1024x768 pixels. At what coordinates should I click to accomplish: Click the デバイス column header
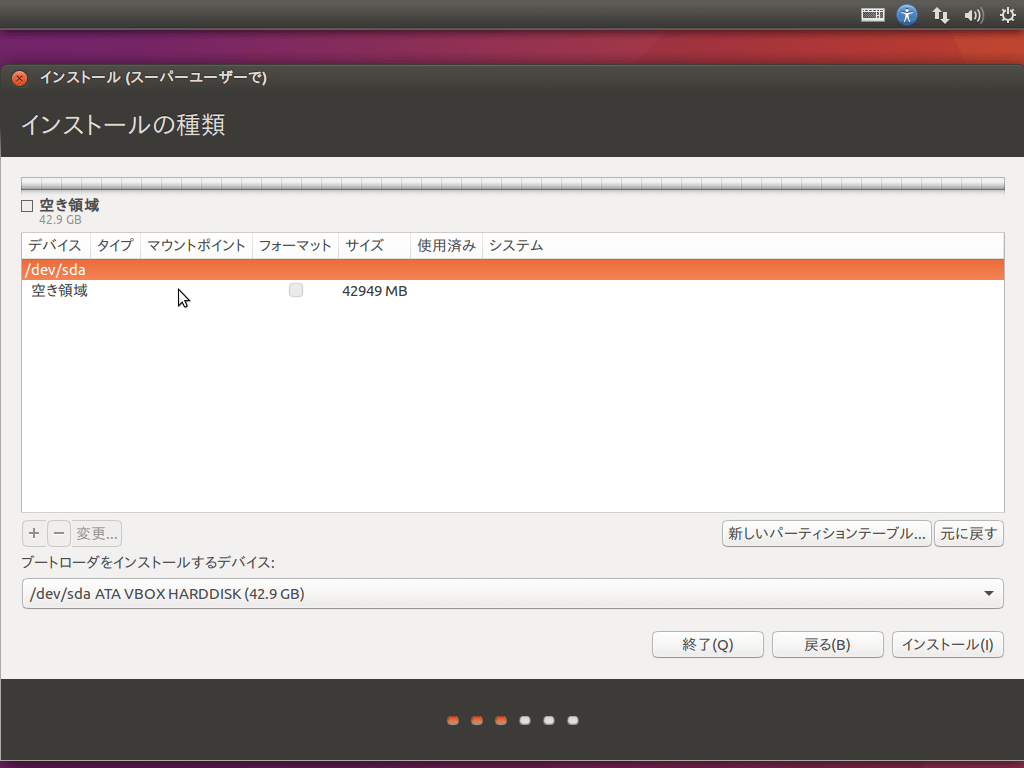[x=55, y=246]
